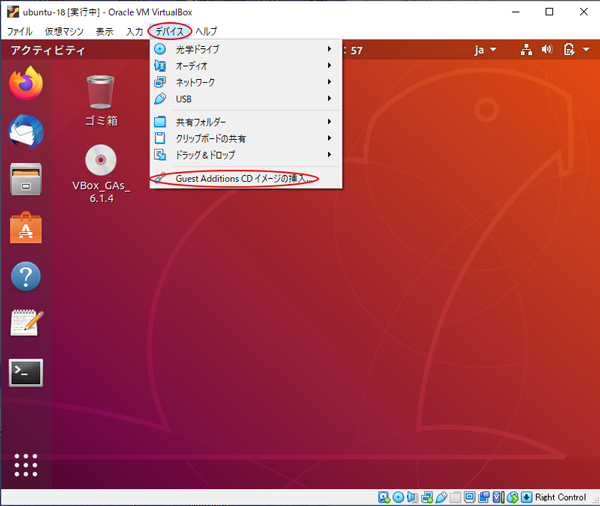Click the mouse integration status icon

[512, 497]
